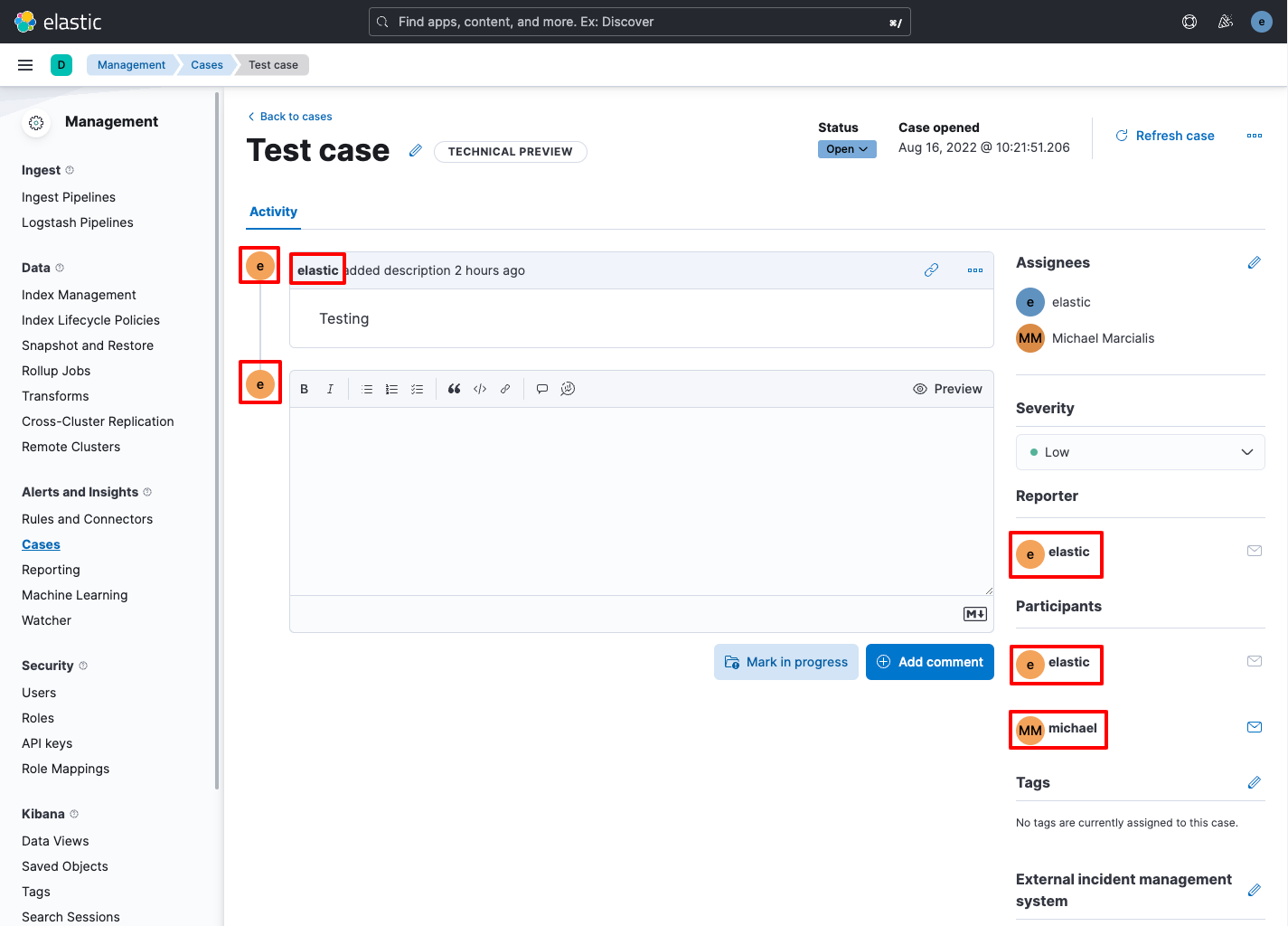
Task: Click Refresh case button
Action: [x=1165, y=136]
